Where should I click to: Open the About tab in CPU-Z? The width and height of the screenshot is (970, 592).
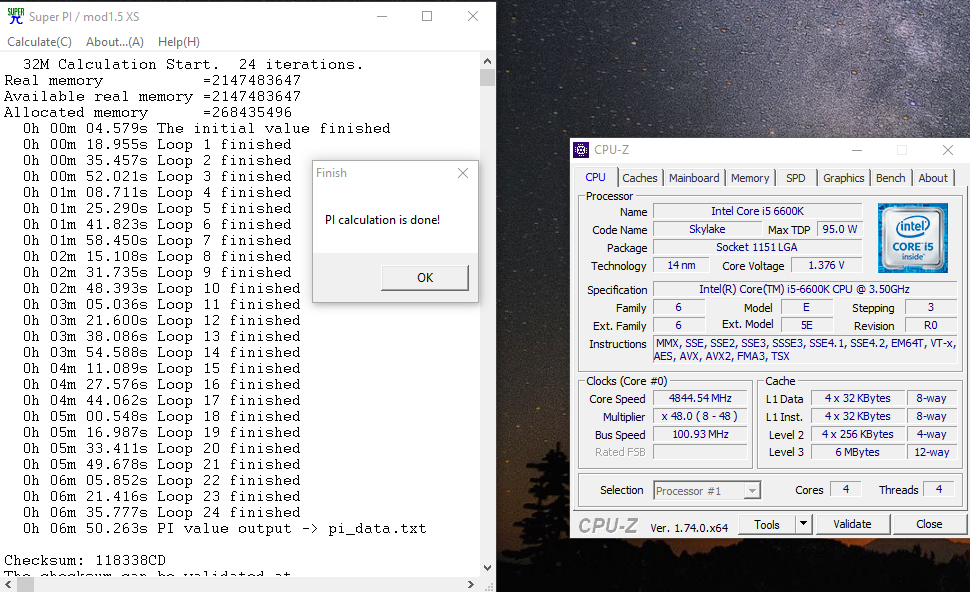[x=933, y=178]
